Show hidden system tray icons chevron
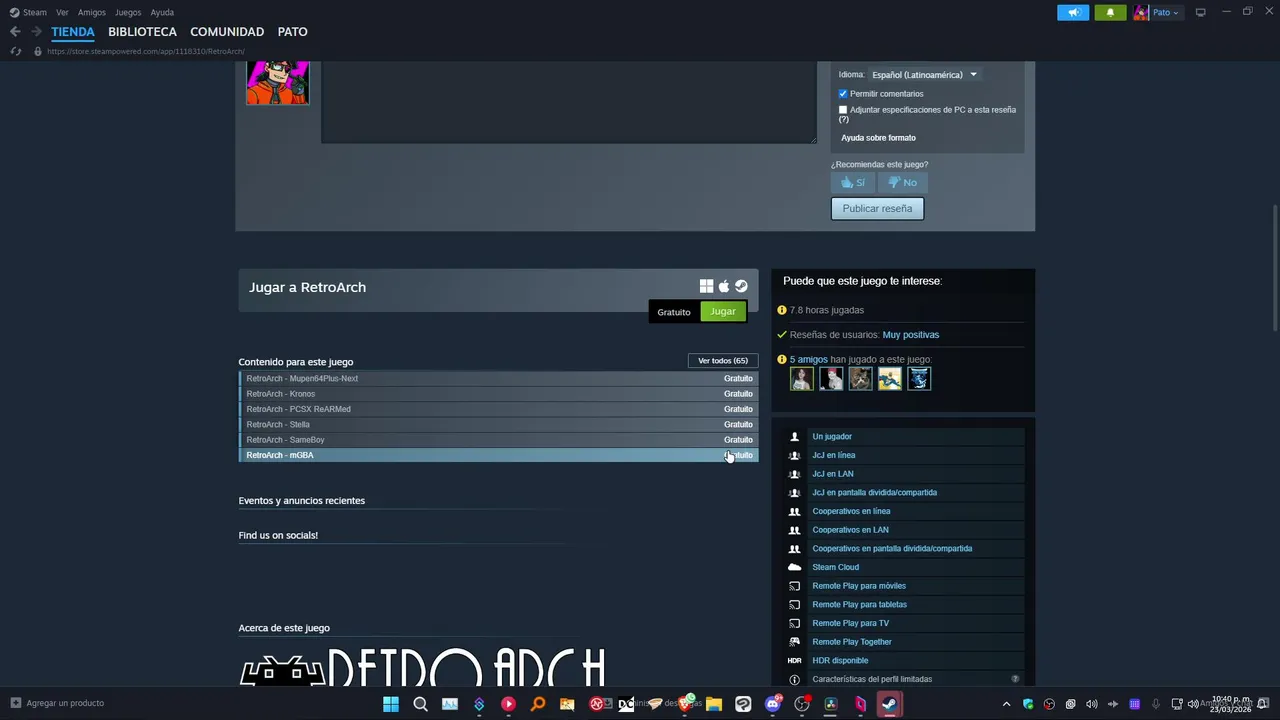Screen dimensions: 1280x720 [x=1006, y=704]
